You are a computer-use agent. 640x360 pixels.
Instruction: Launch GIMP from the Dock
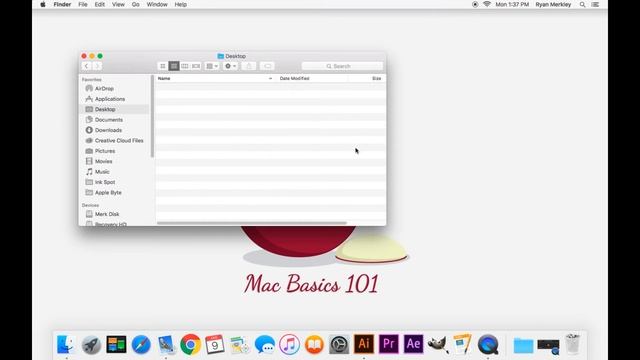point(438,345)
